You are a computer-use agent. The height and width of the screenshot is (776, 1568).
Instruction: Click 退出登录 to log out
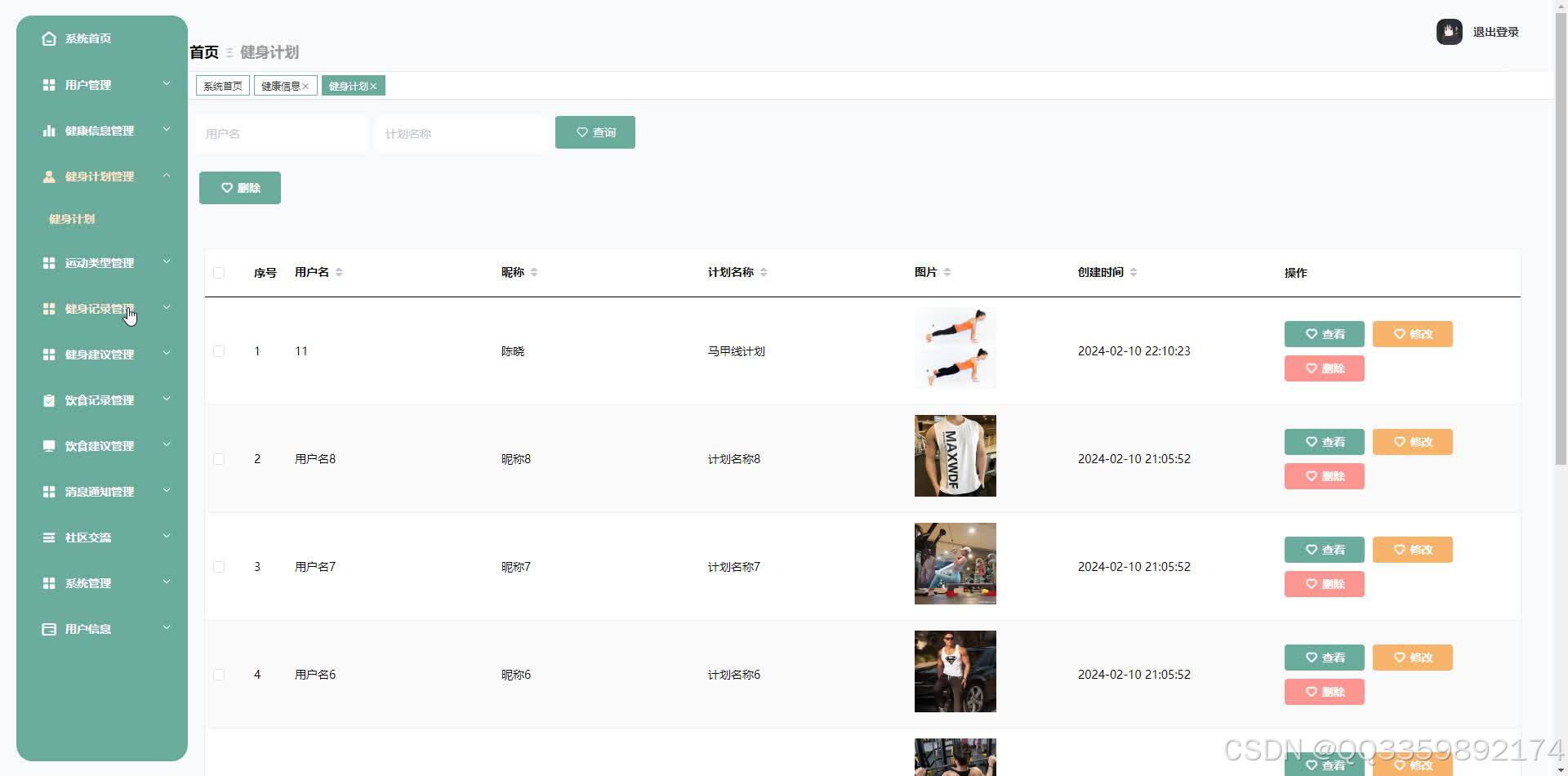pyautogui.click(x=1495, y=32)
